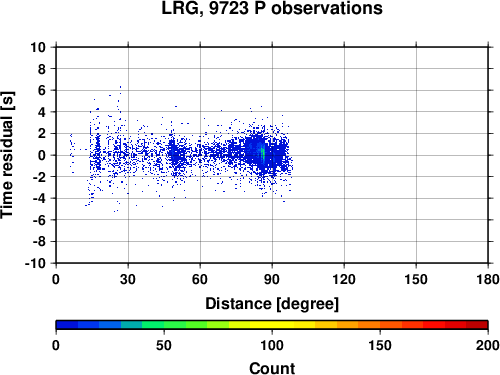Viewport: 500px width, 375px height.
Task: Click the x-axis tick label 120
Action: (344, 279)
